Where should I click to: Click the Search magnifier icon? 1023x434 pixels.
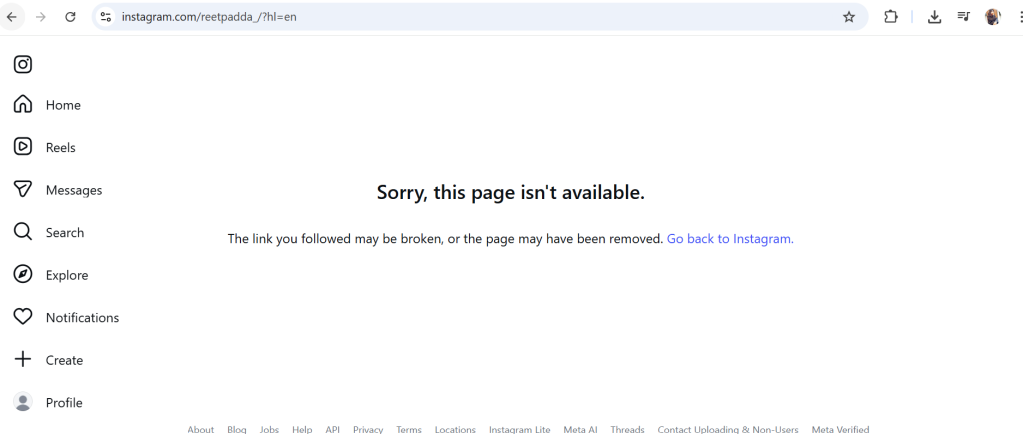[23, 232]
